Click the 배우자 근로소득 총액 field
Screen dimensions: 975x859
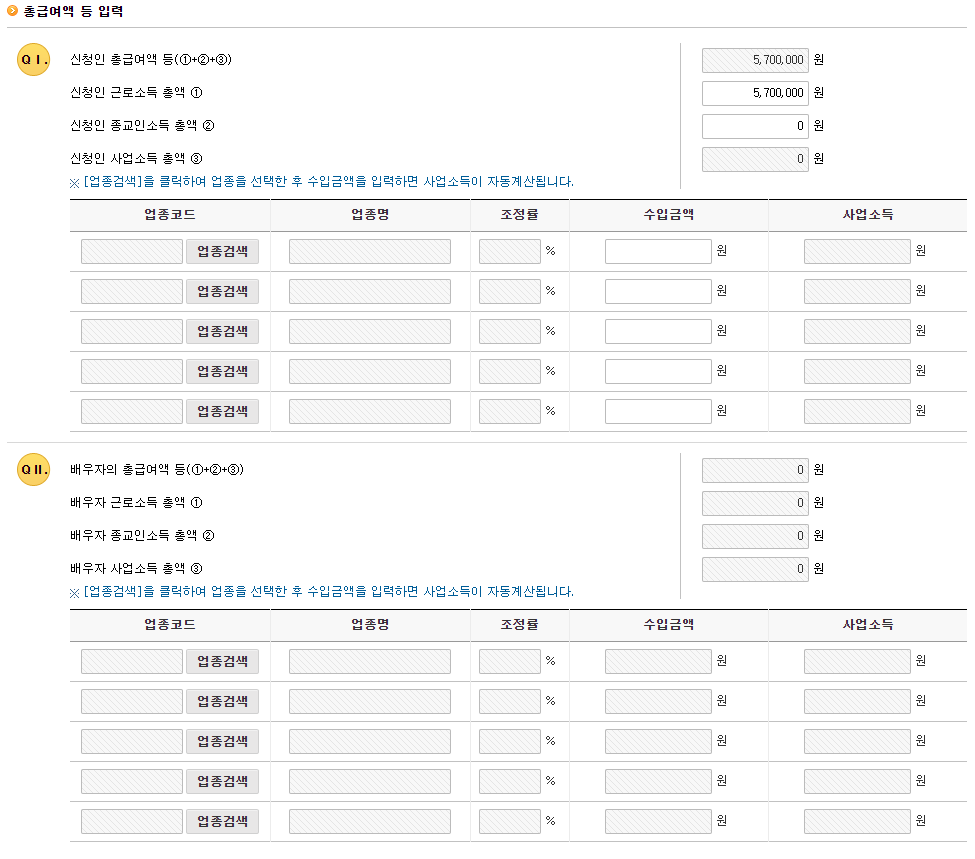pos(756,503)
